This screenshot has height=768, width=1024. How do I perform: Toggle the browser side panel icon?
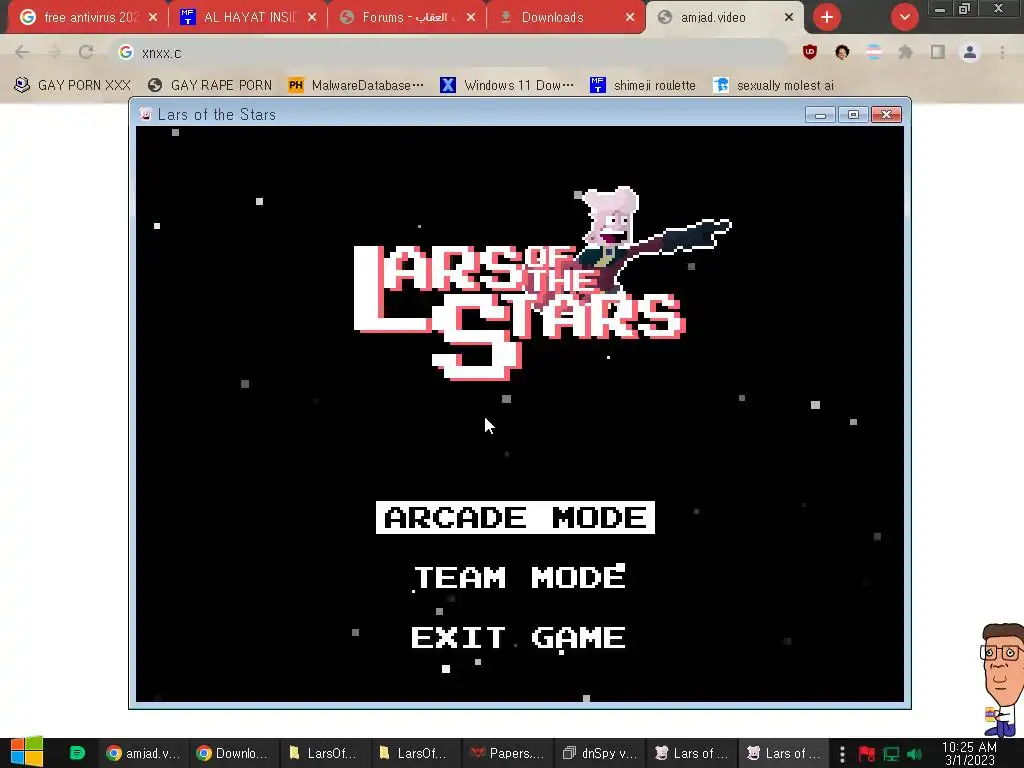938,52
